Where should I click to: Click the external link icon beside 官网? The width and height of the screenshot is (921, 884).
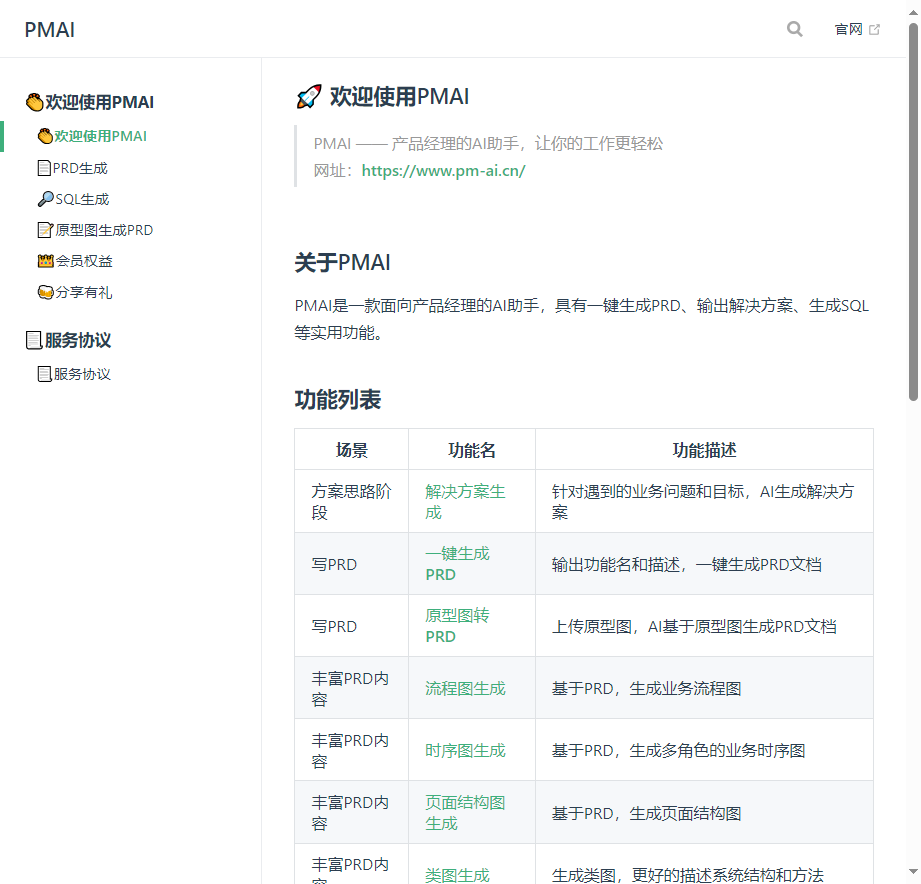coord(874,29)
